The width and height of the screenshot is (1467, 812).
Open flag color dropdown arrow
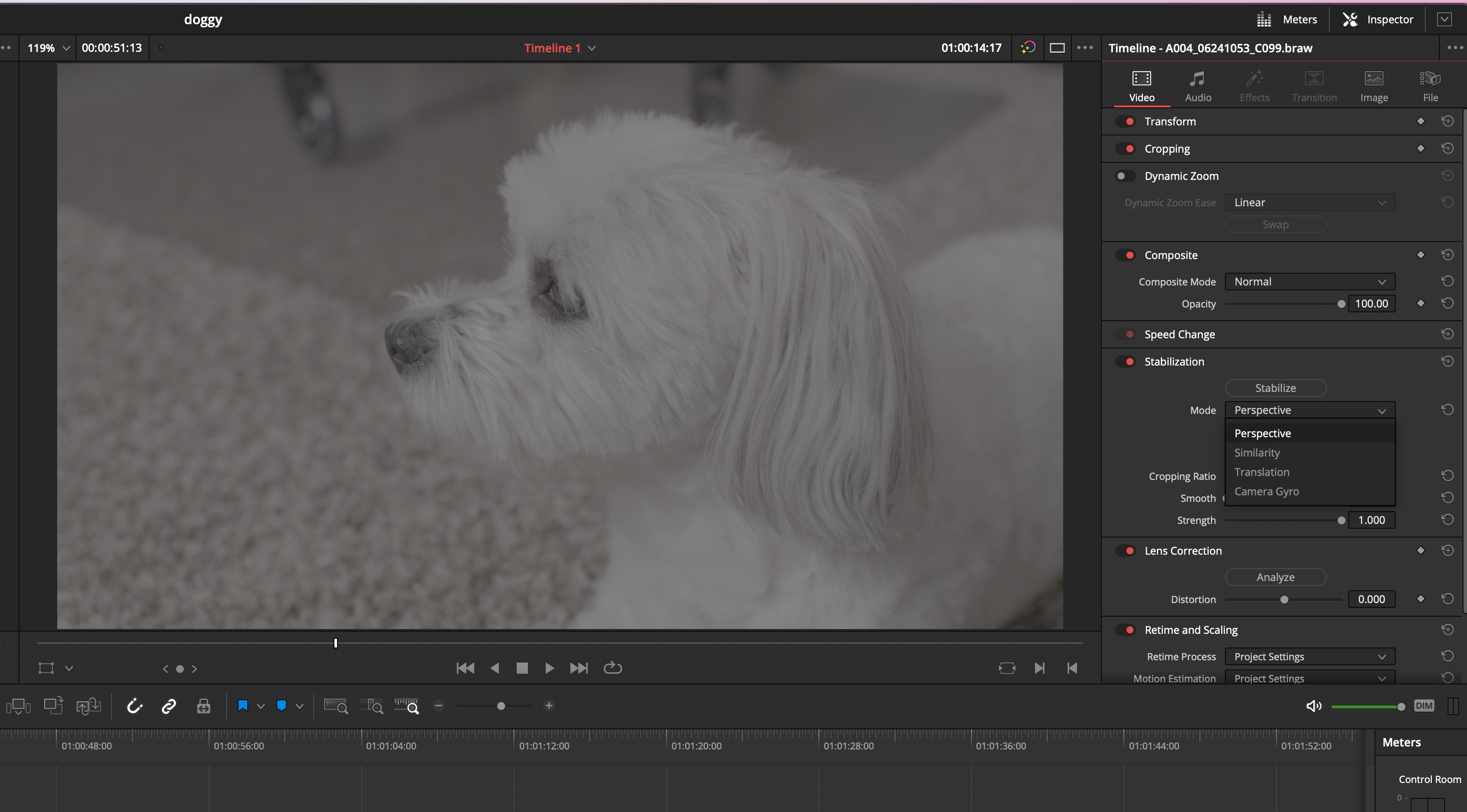point(261,706)
